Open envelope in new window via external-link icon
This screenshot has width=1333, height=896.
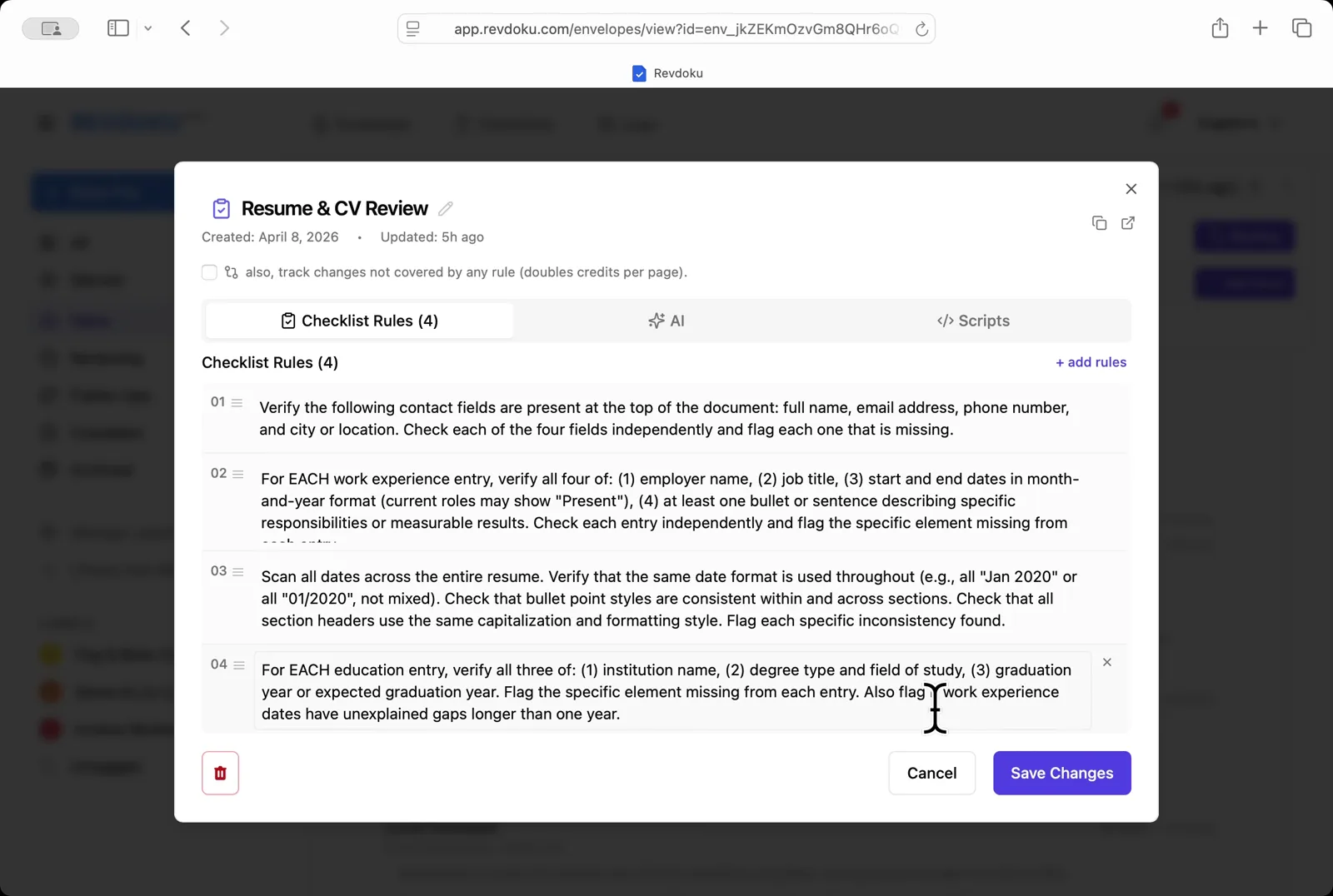pyautogui.click(x=1127, y=223)
